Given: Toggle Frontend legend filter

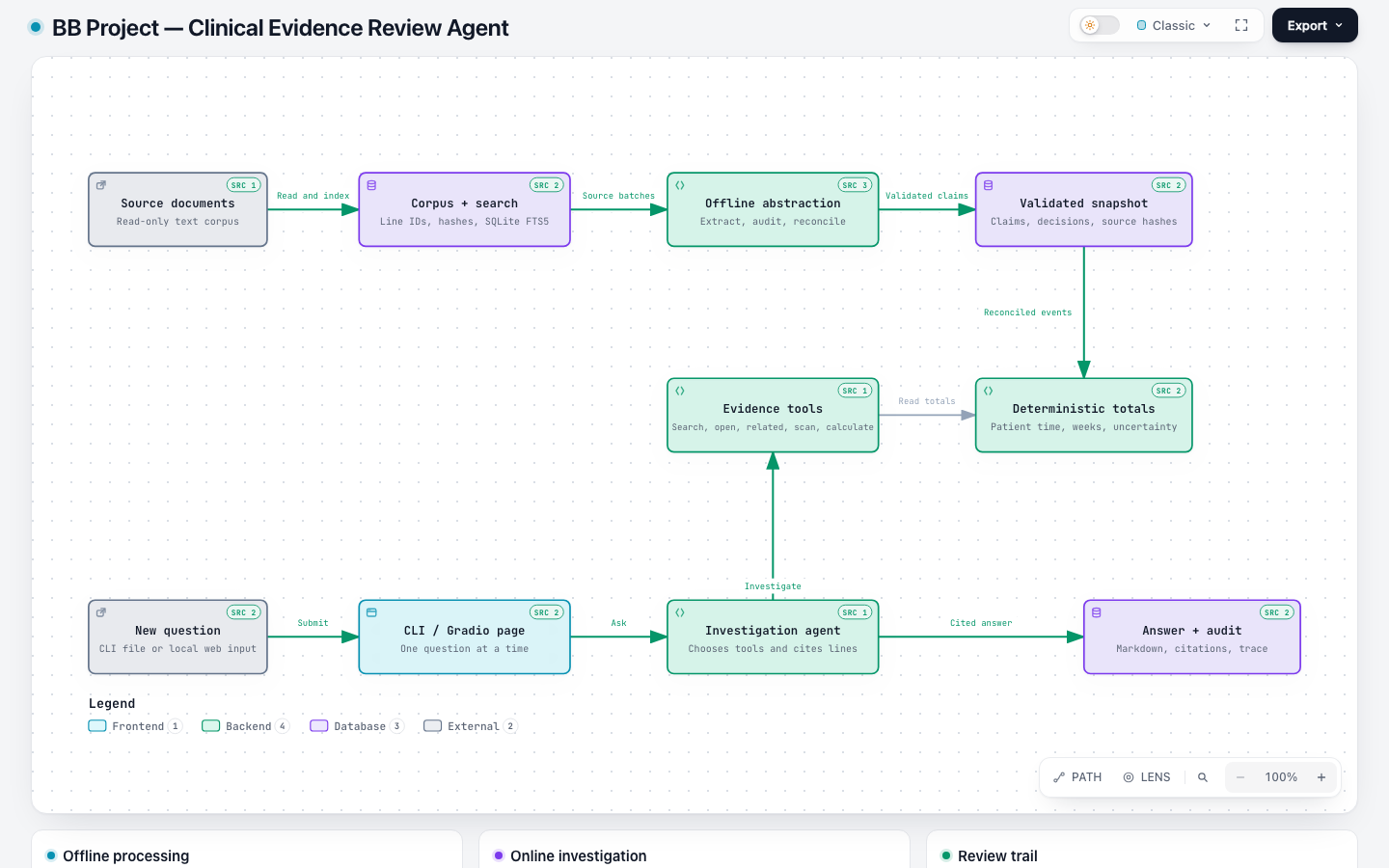Looking at the screenshot, I should click(x=134, y=726).
